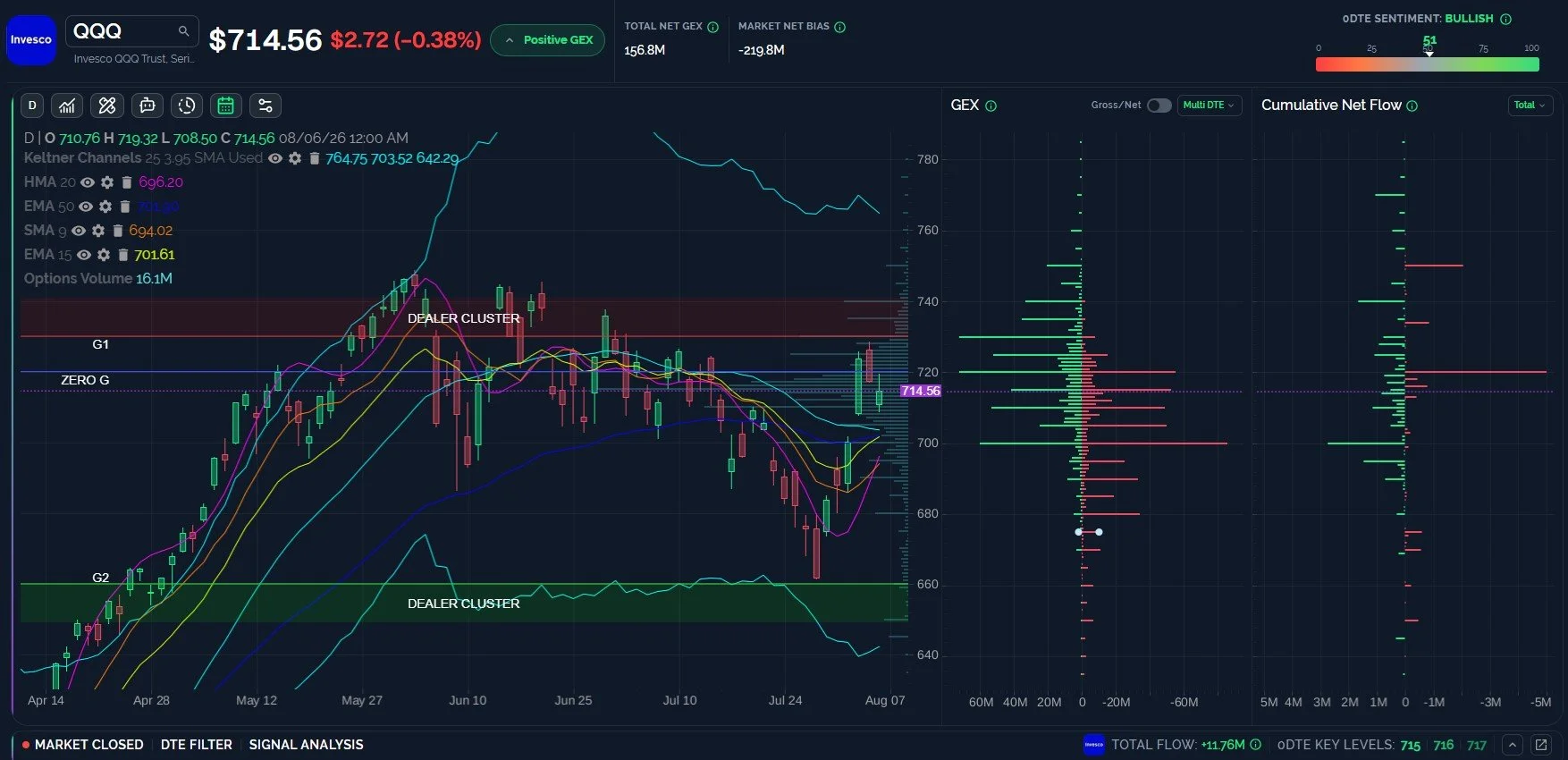This screenshot has height=760, width=1568.
Task: Open the SIGNAL ANALYSIS tab
Action: (x=307, y=745)
